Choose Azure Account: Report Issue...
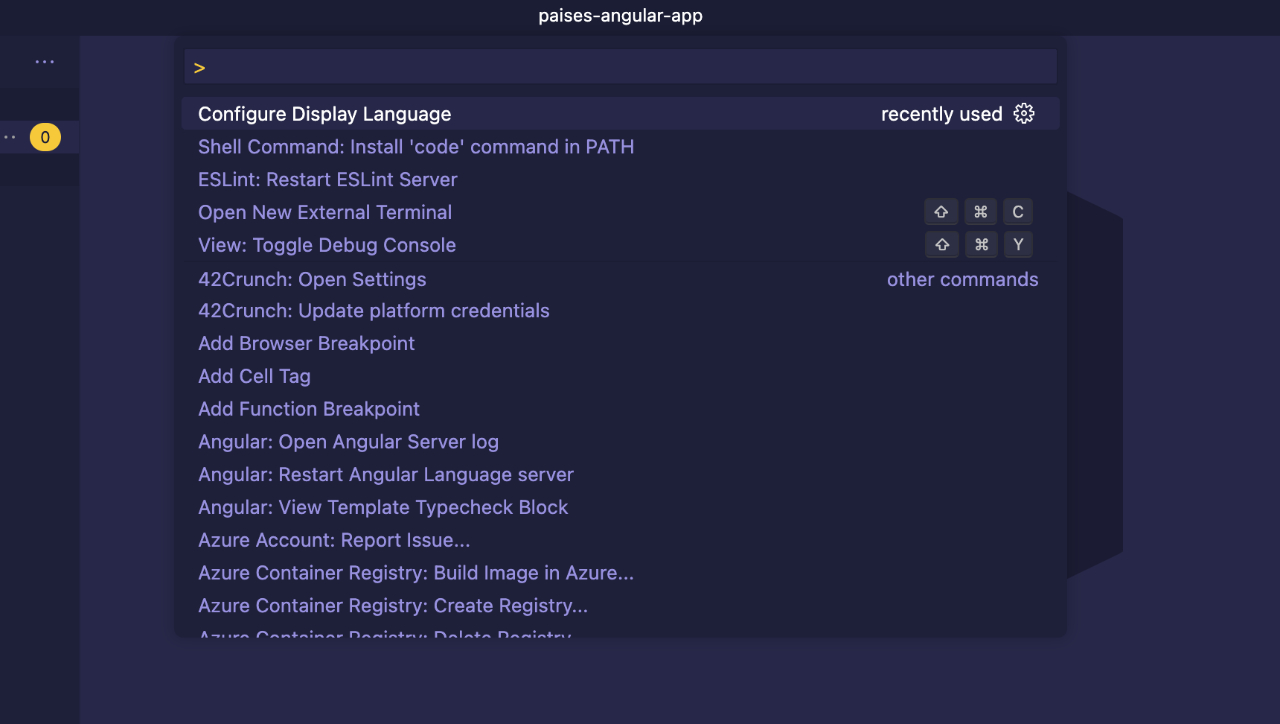This screenshot has height=724, width=1280. (x=620, y=540)
